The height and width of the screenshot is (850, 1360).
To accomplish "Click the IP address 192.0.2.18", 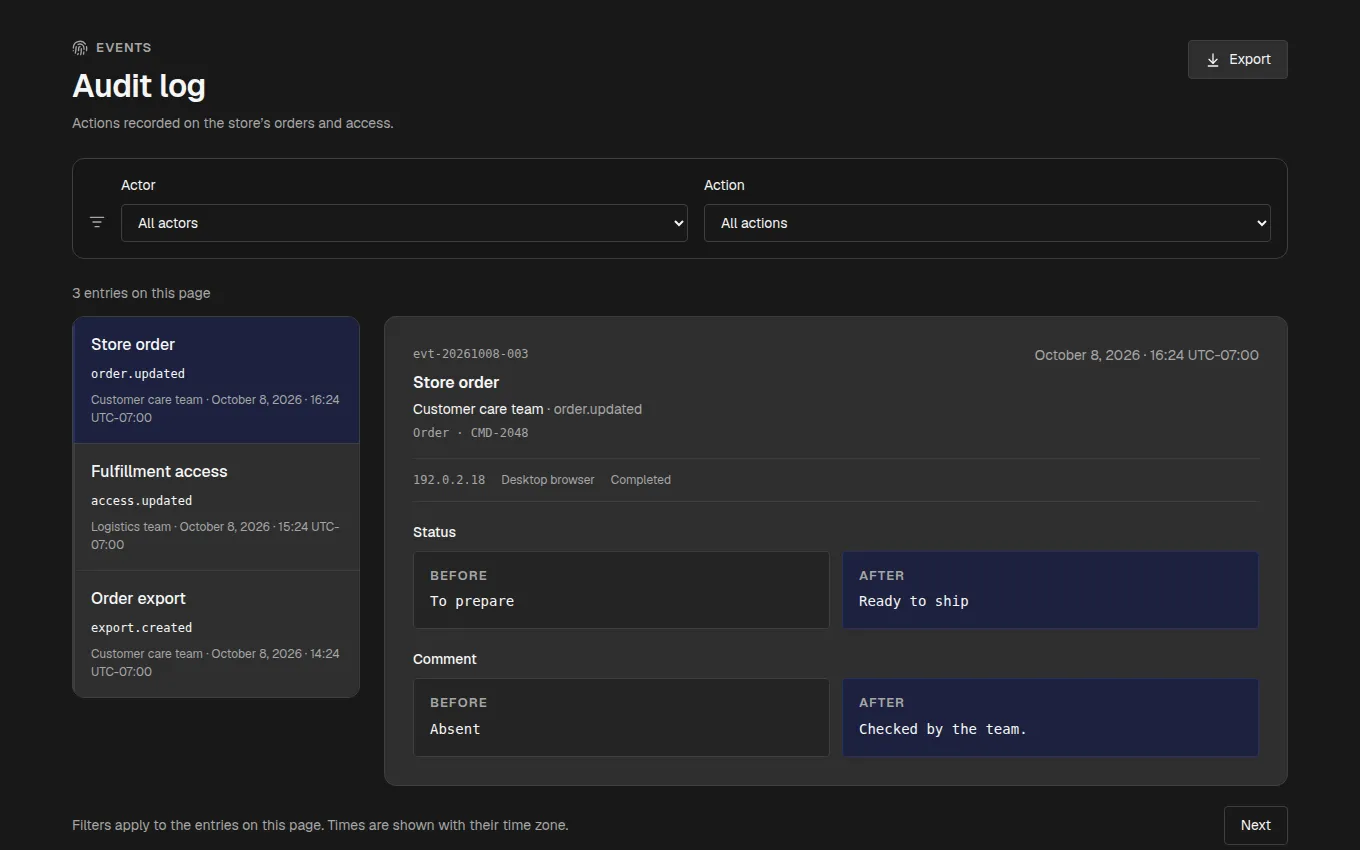I will pos(449,480).
